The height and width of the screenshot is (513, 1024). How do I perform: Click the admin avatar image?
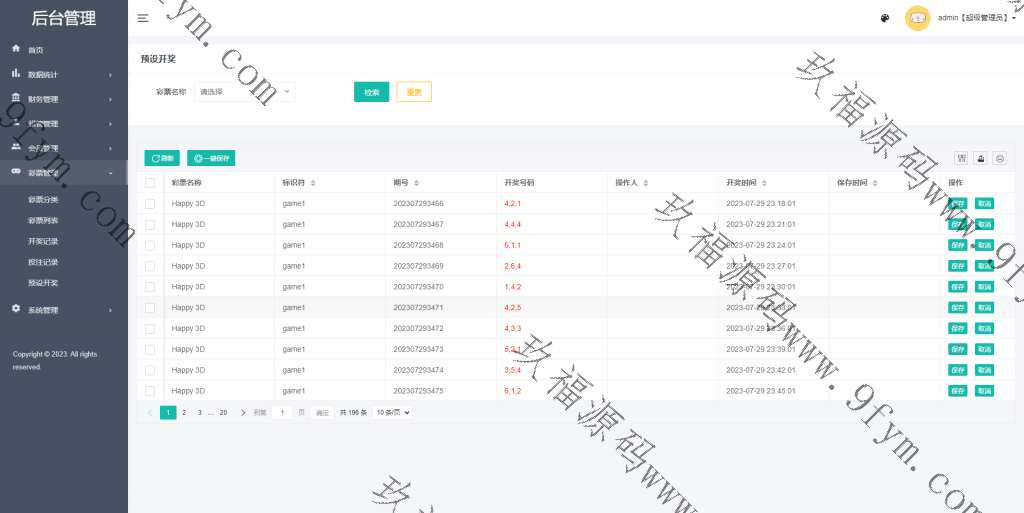[917, 18]
